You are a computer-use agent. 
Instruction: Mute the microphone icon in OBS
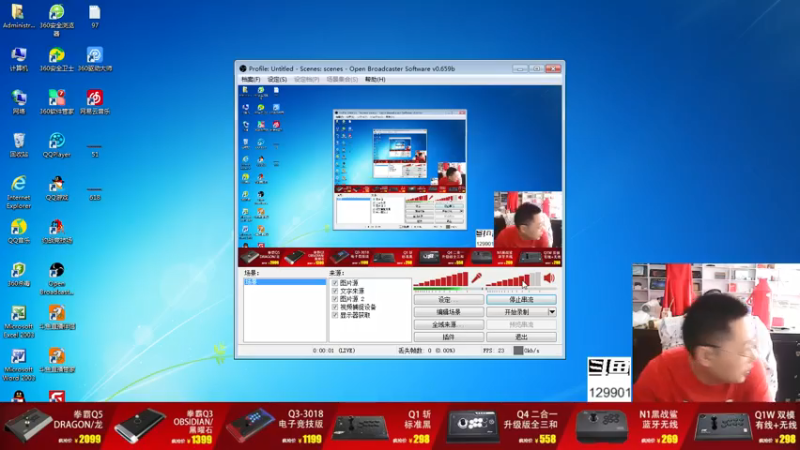[476, 278]
